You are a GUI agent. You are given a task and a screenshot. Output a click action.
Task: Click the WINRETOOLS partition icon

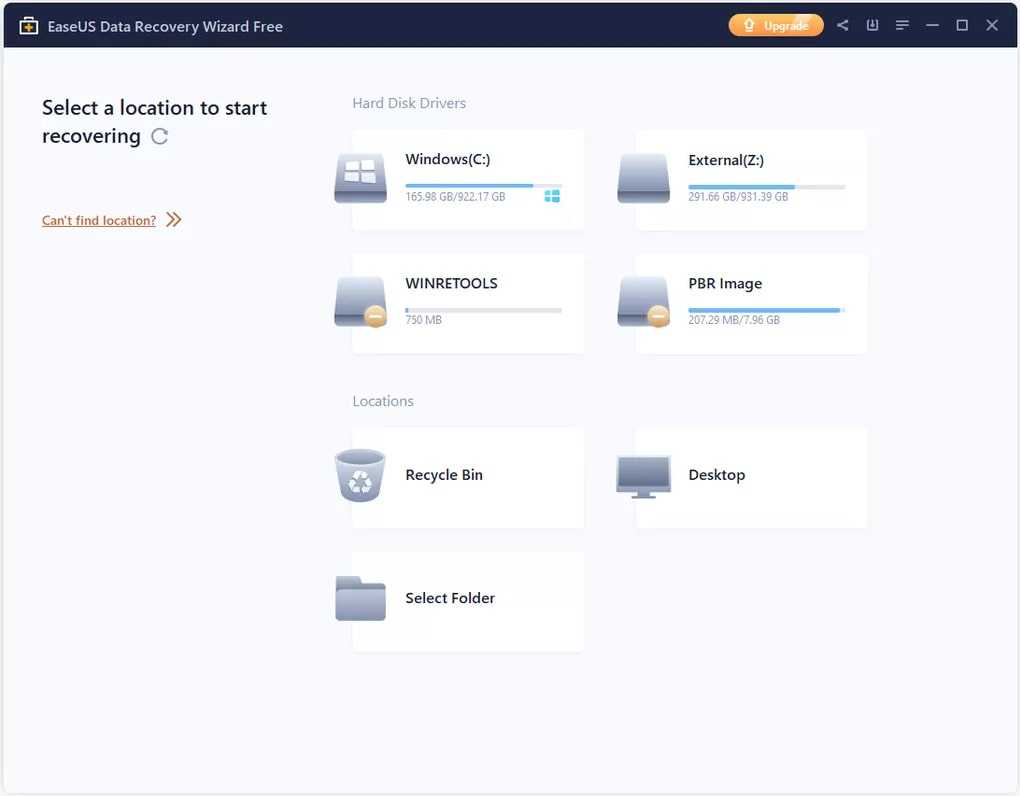tap(360, 302)
